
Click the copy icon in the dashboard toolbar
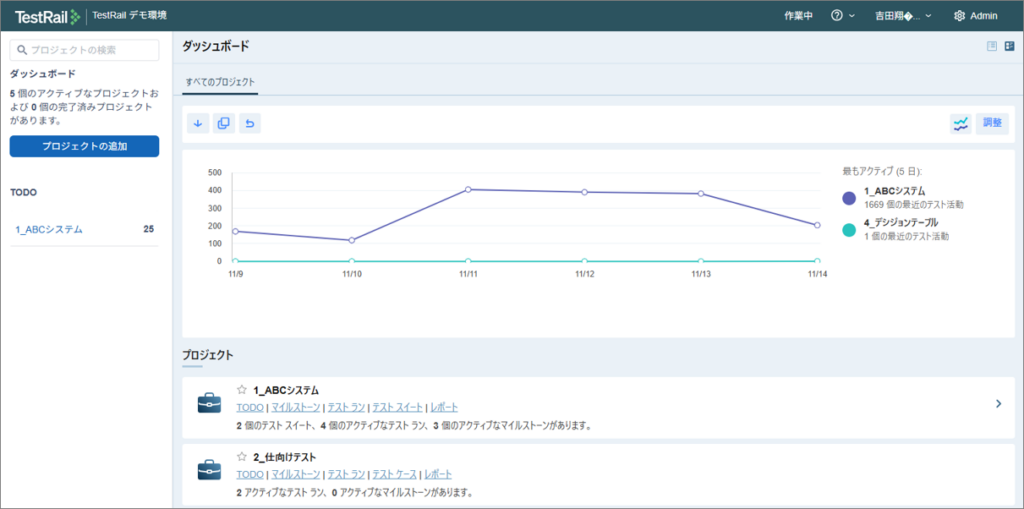coord(224,123)
